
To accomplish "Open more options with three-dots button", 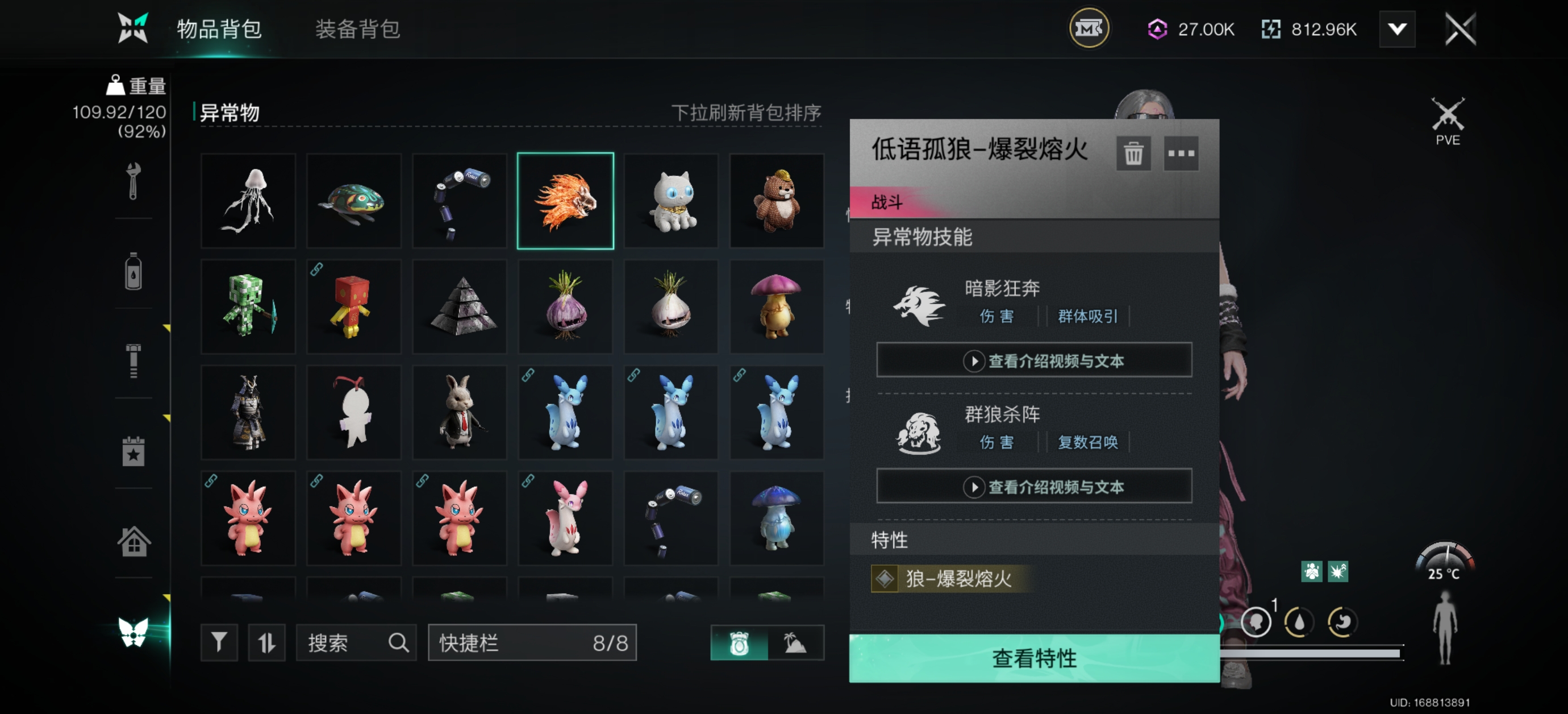I will [x=1181, y=153].
